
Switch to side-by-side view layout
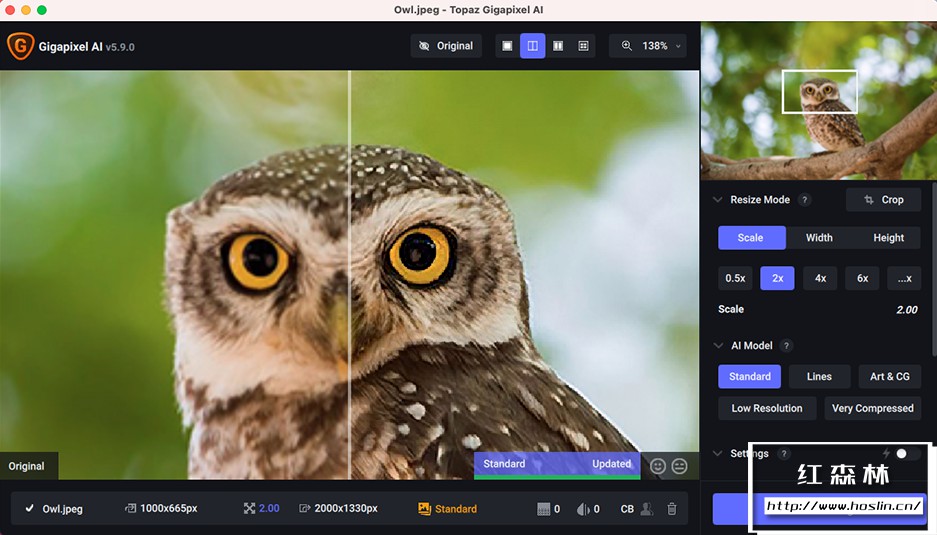point(558,46)
